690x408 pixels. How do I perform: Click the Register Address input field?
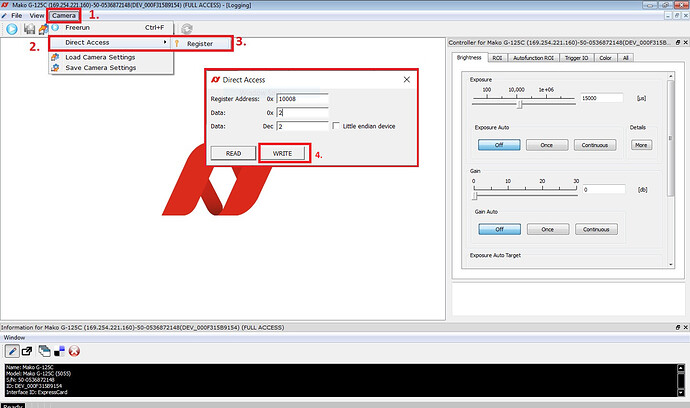(302, 99)
